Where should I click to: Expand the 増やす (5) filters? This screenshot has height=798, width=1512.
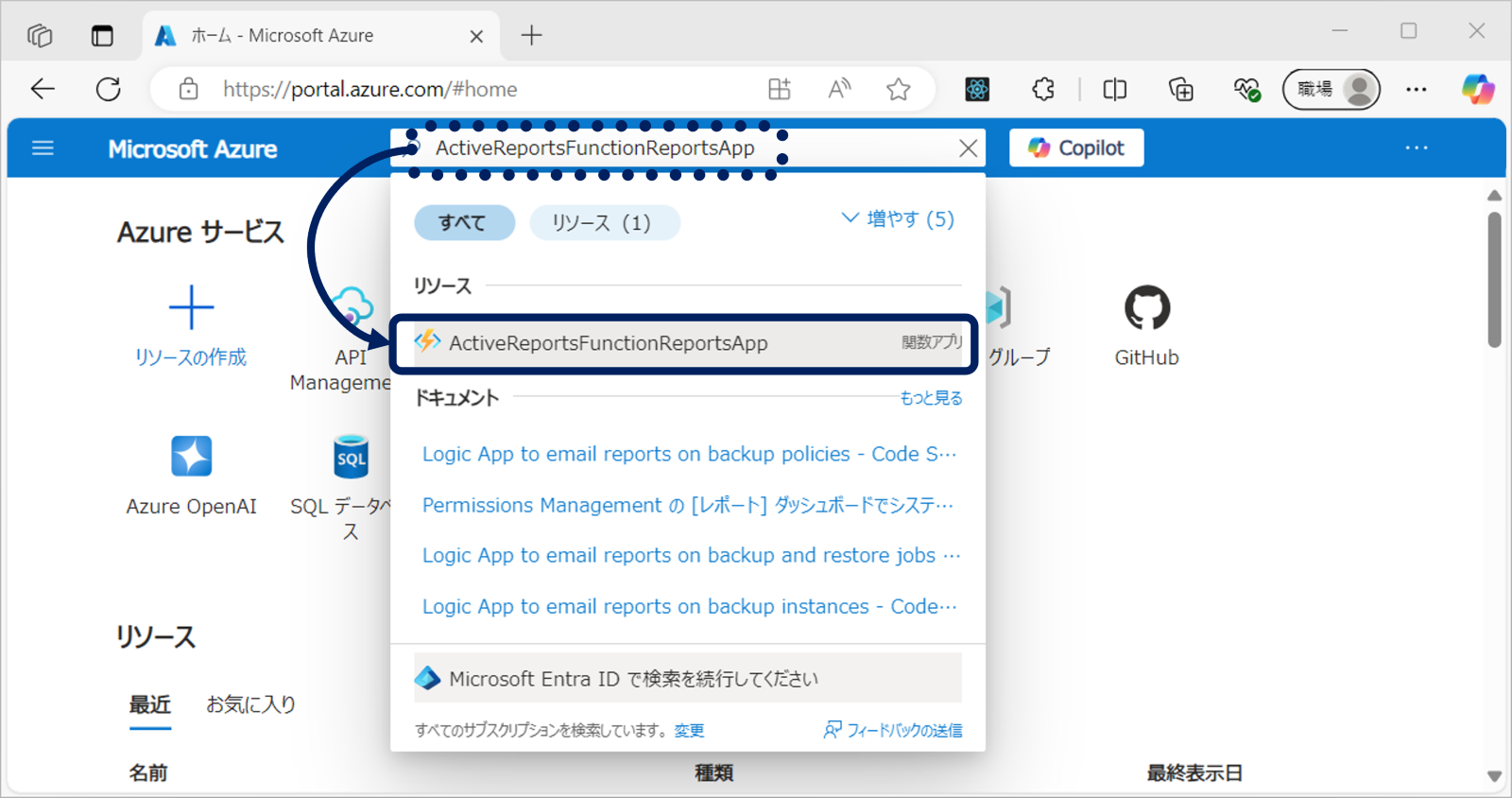pyautogui.click(x=898, y=218)
